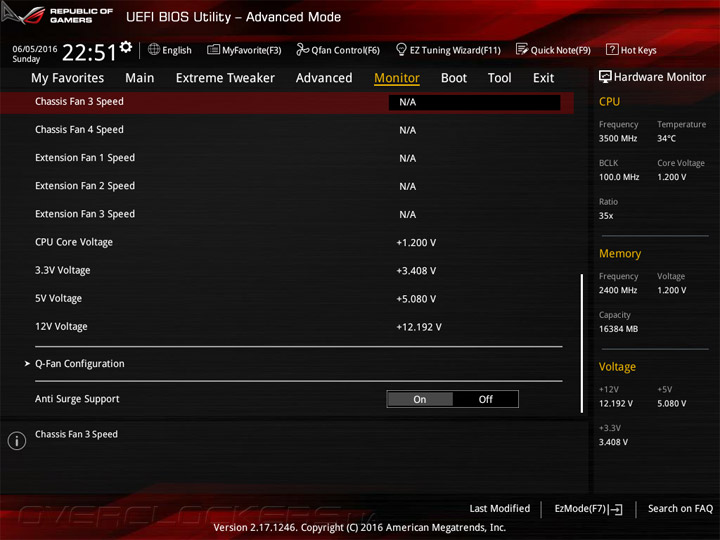The image size is (720, 540).
Task: View Last Modified settings
Action: tap(500, 509)
